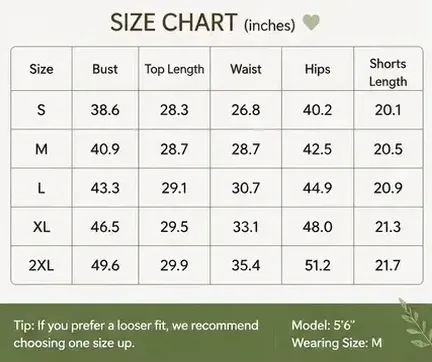Select the 30.7 waist value for L
Image resolution: width=432 pixels, height=362 pixels.
tap(246, 188)
